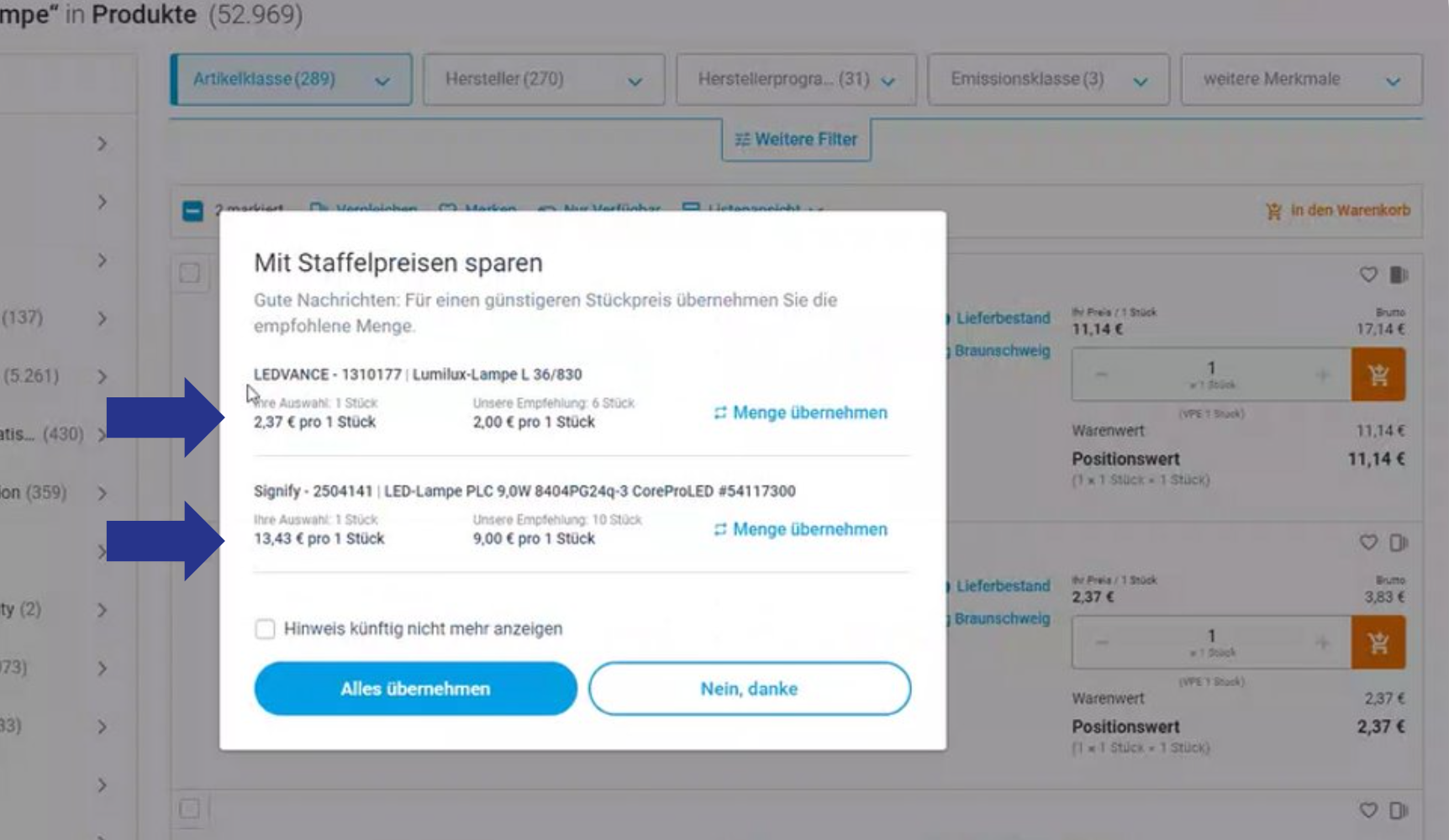Enable 'Hinweis künftig nicht mehr anzeigen' checkbox
Image resolution: width=1449 pixels, height=840 pixels.
(265, 628)
